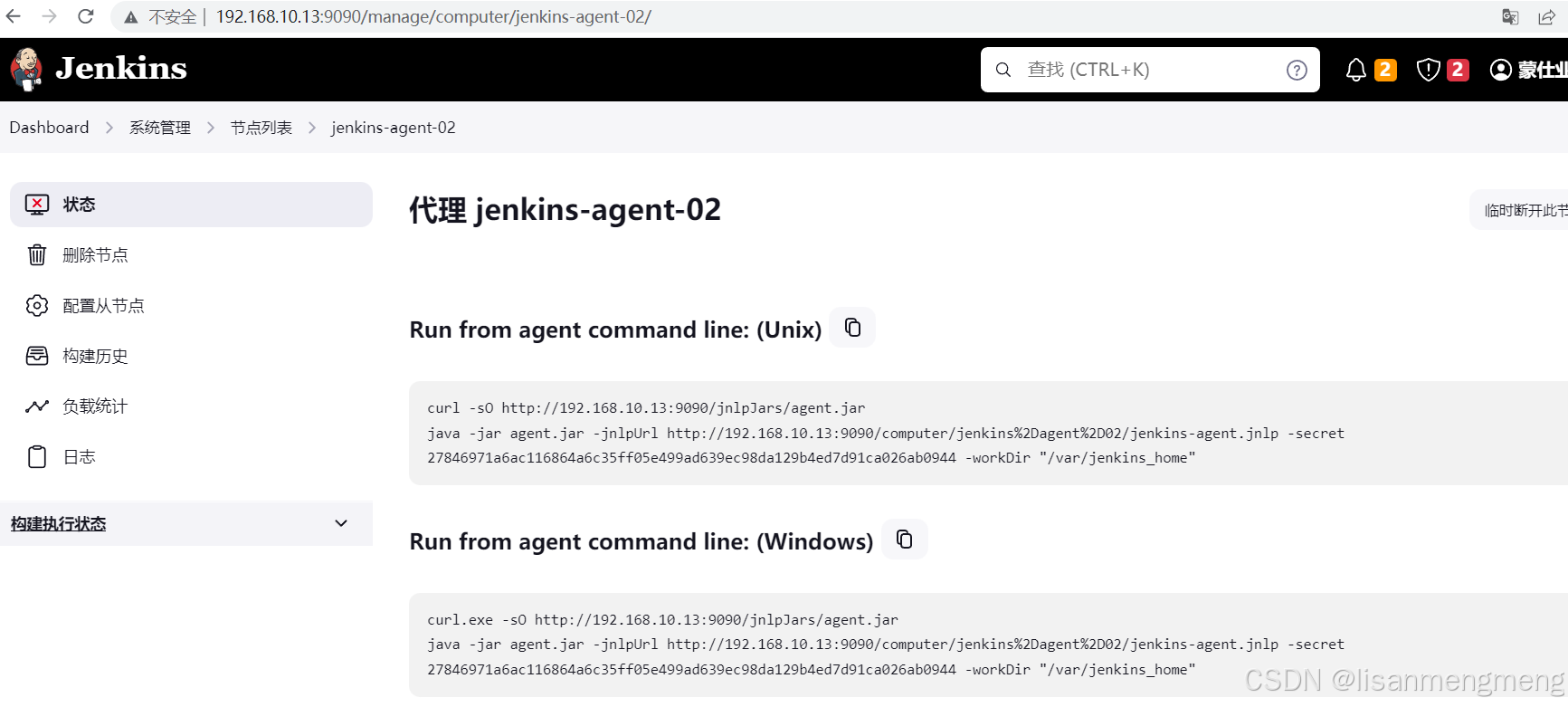Open 配置从节点 sidebar item
1568x707 pixels.
tap(191, 306)
